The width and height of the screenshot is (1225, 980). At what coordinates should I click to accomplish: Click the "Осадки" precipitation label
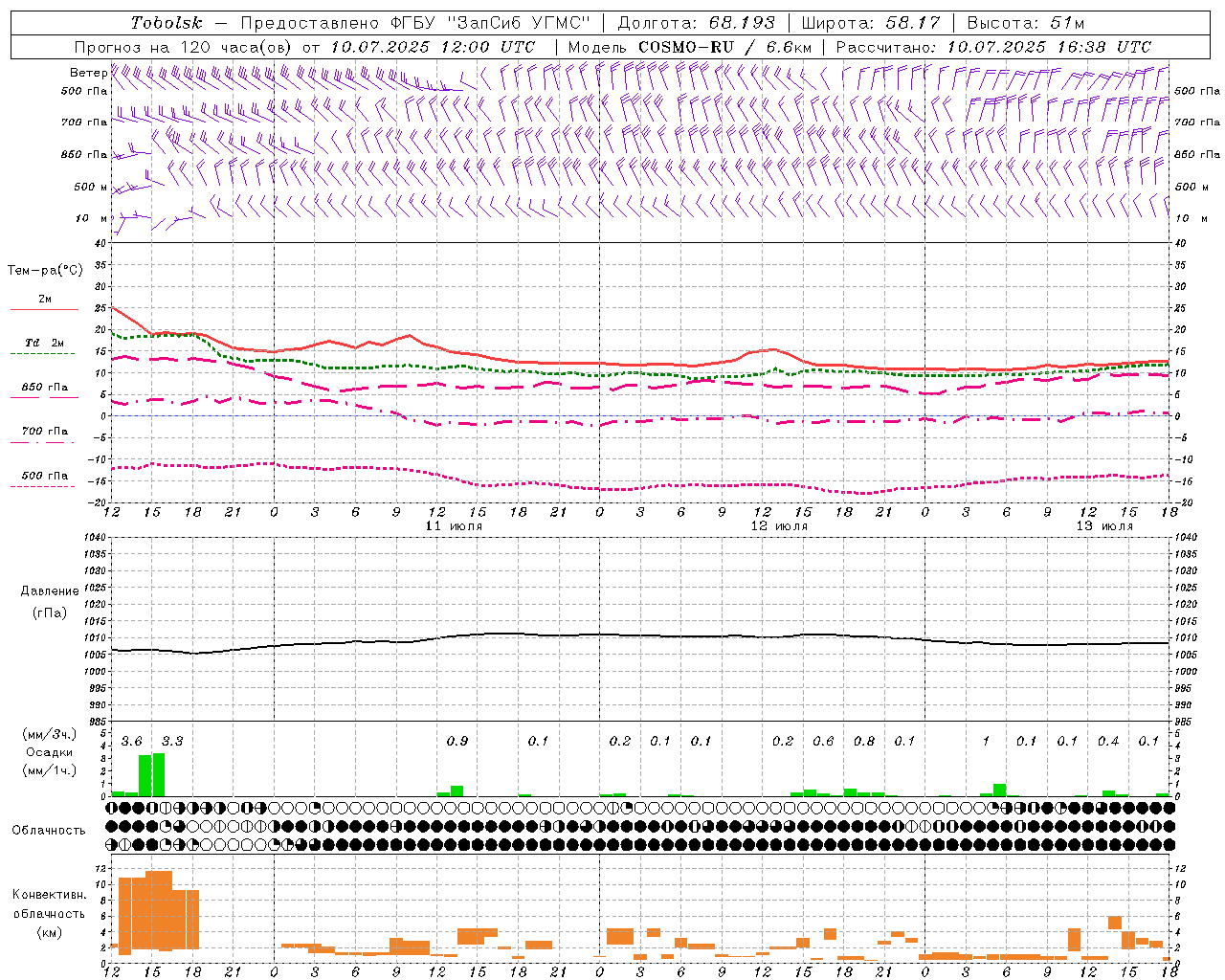click(x=50, y=752)
